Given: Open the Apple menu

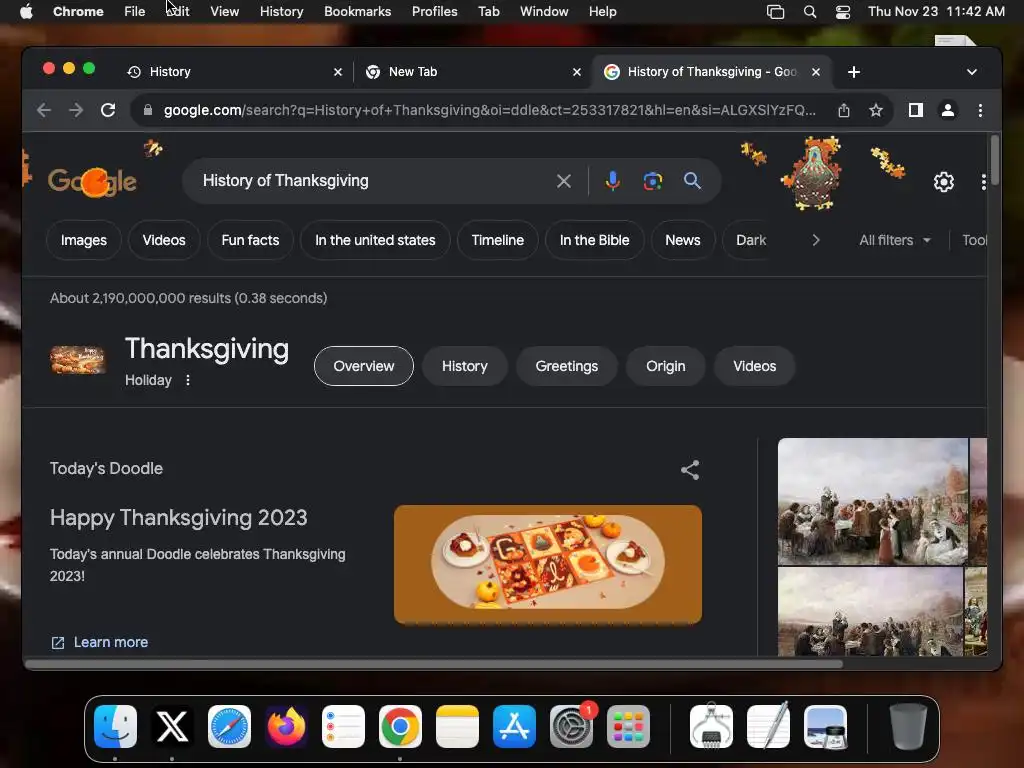Looking at the screenshot, I should 26,12.
